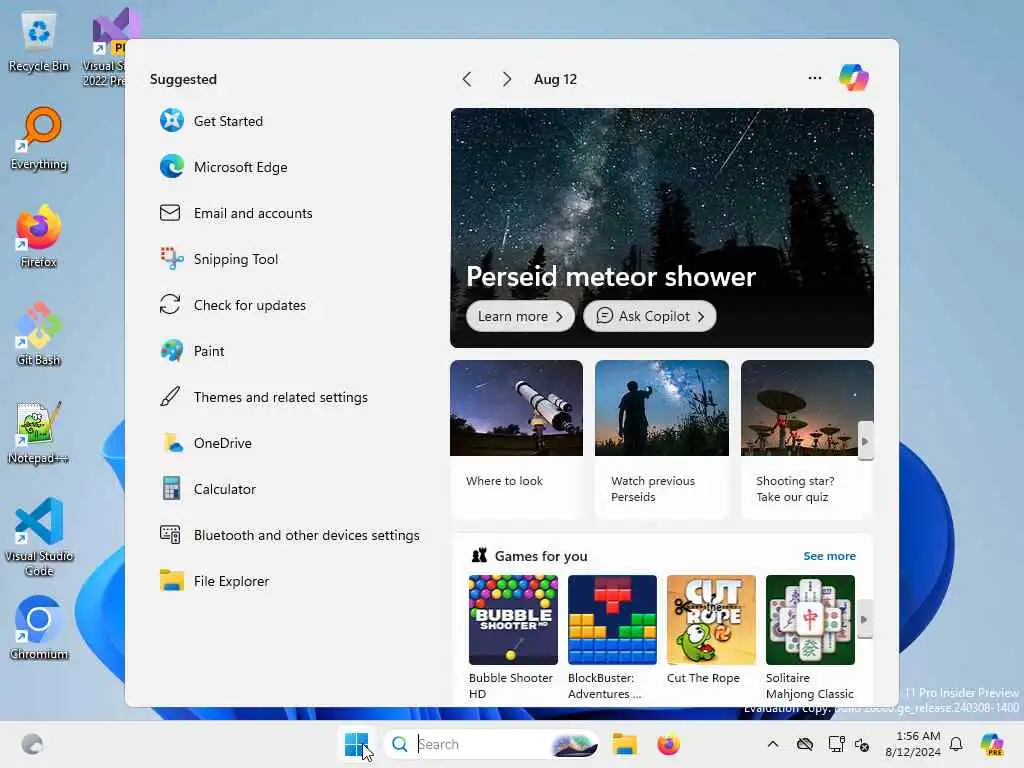This screenshot has width=1024, height=768.
Task: Go to next day with right chevron
Action: point(506,79)
